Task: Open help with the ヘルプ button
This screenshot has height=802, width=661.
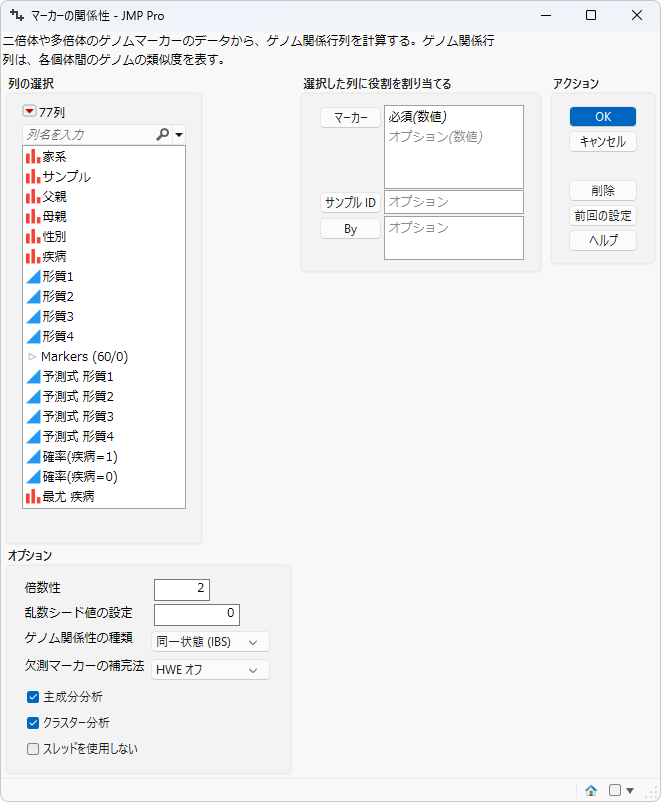Action: tap(603, 240)
